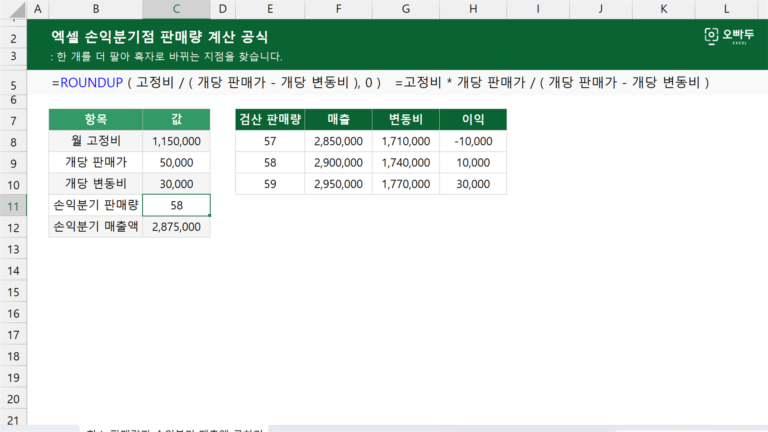768x432 pixels.
Task: Click the value 50,000
Action: [x=176, y=163]
